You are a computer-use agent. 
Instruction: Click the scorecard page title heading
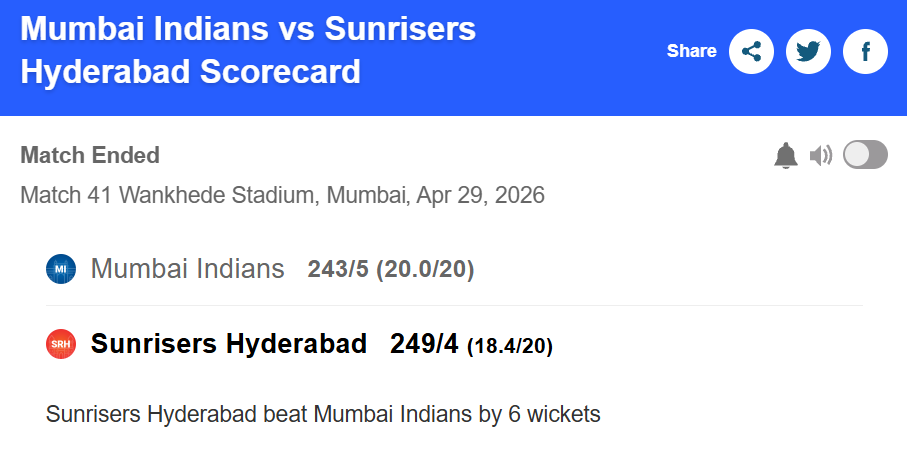click(248, 50)
